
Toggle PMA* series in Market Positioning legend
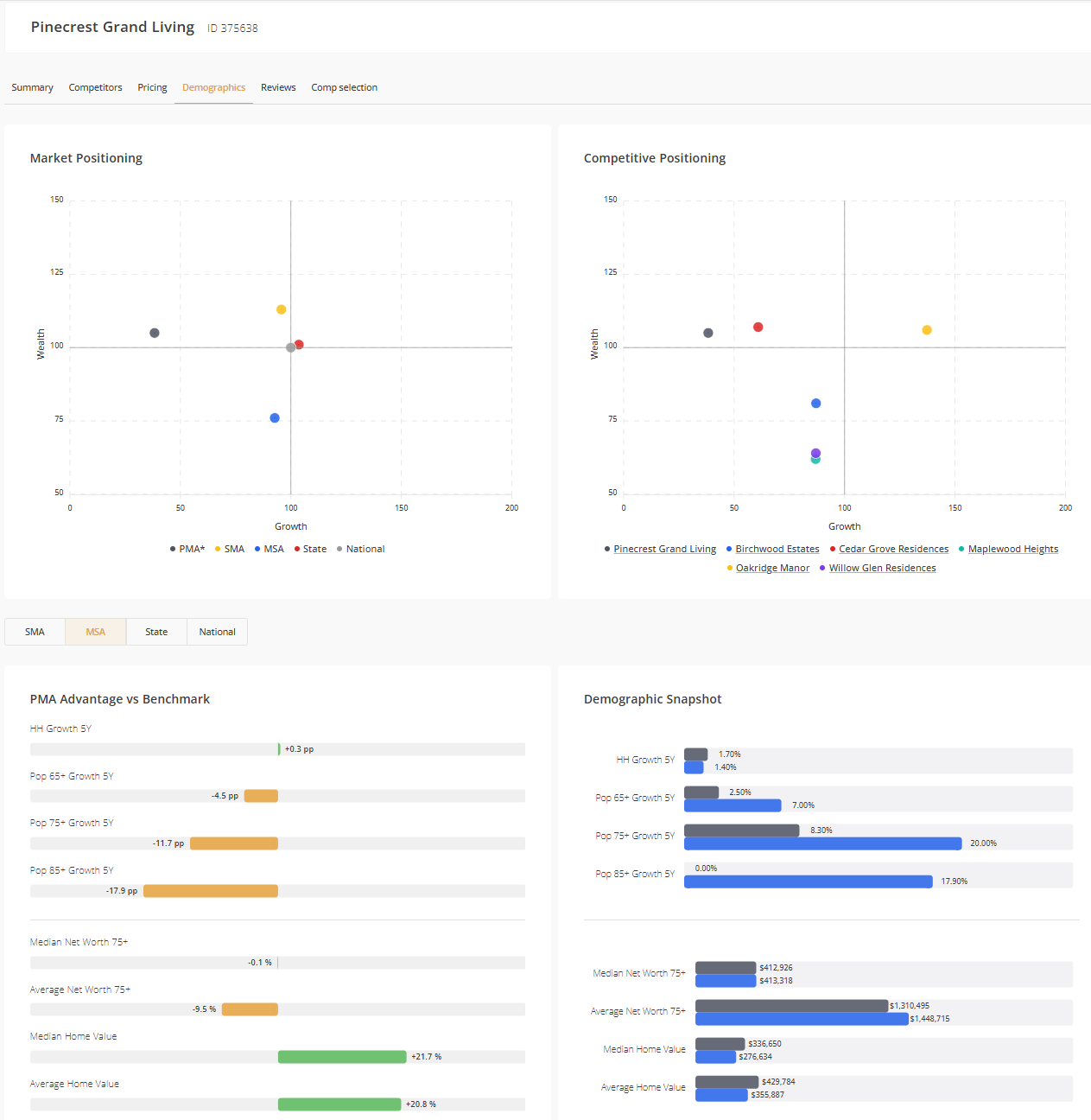click(x=187, y=549)
